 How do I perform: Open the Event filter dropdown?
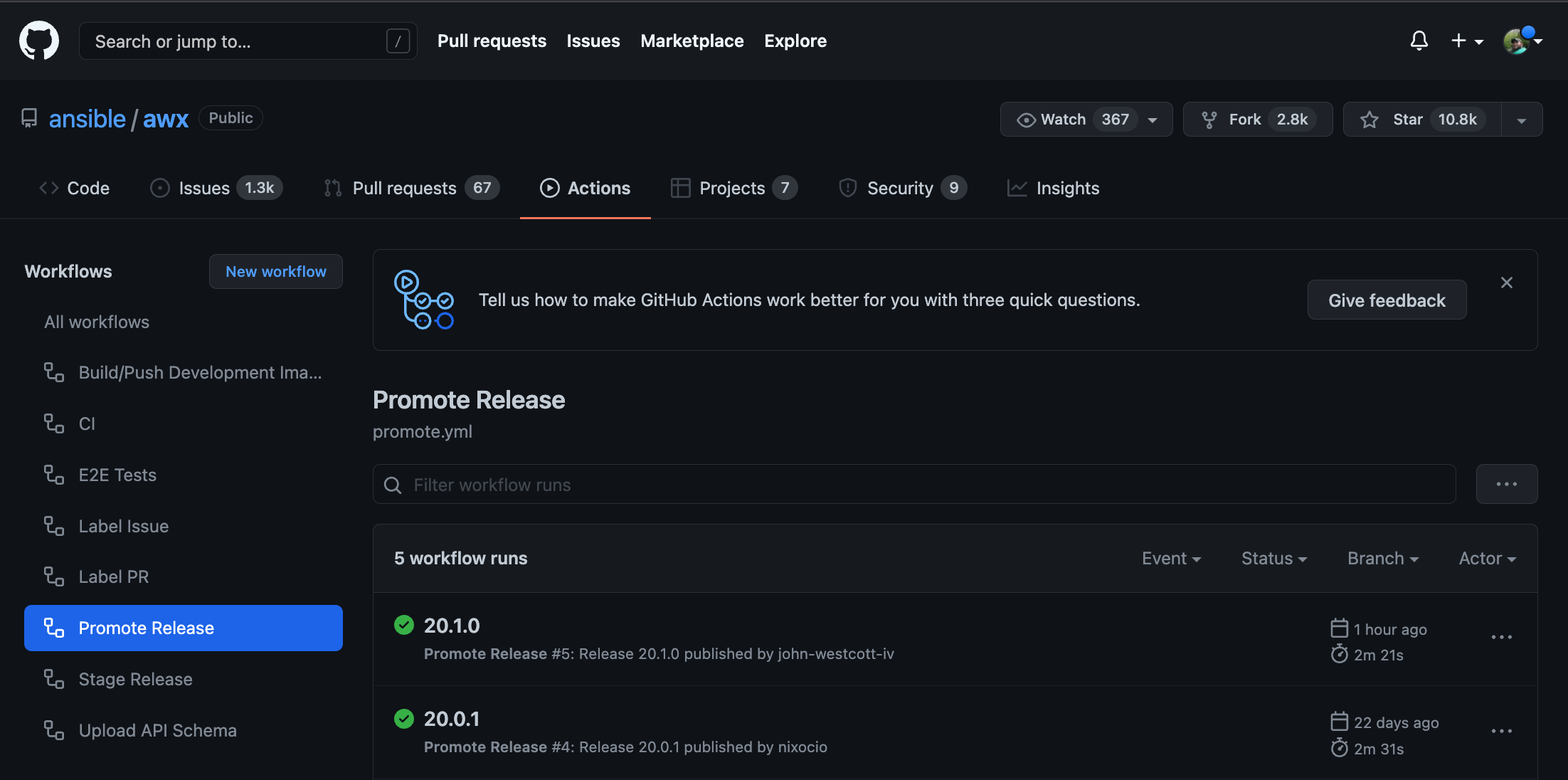tap(1170, 558)
